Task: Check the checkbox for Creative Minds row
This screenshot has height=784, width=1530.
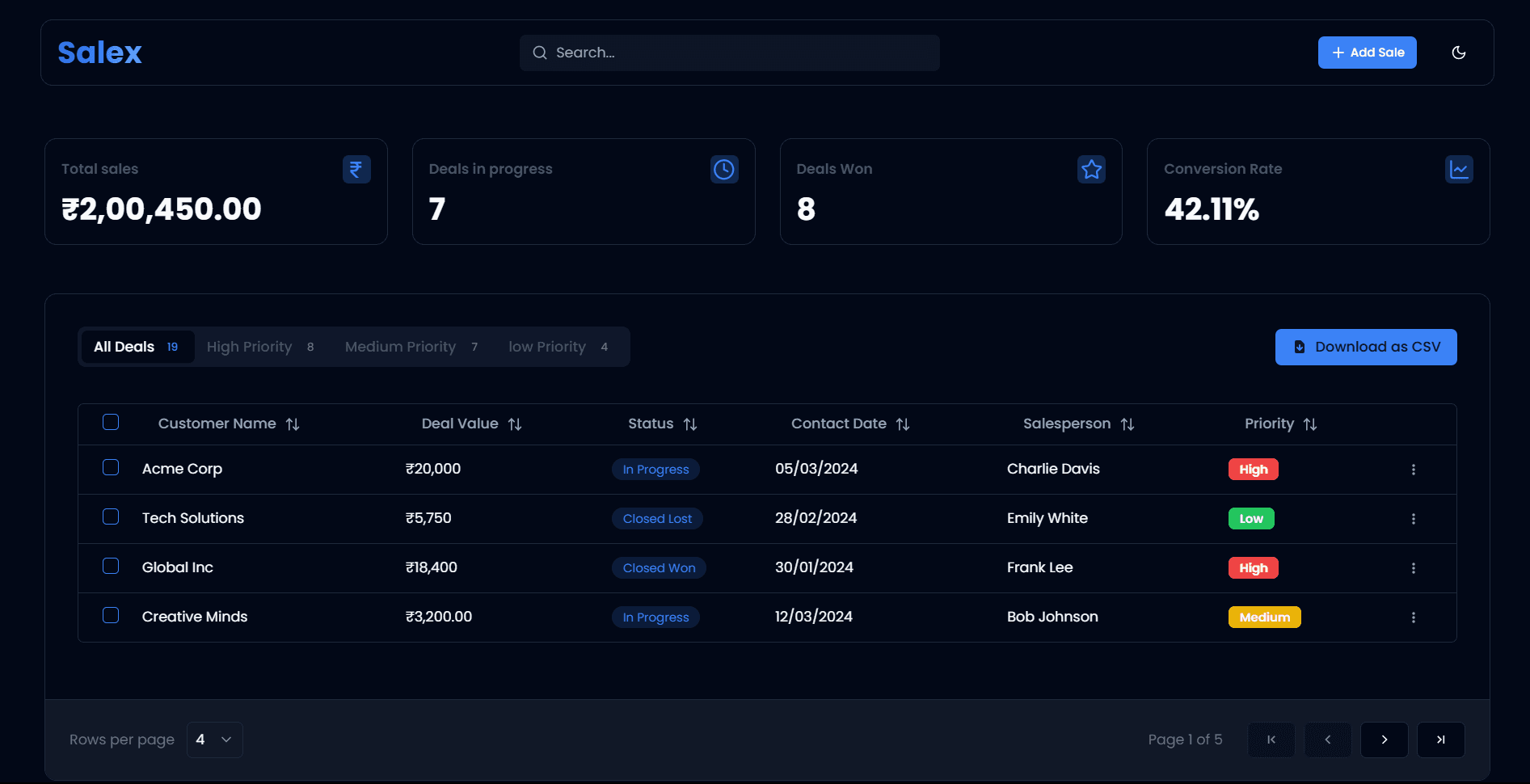Action: [111, 615]
